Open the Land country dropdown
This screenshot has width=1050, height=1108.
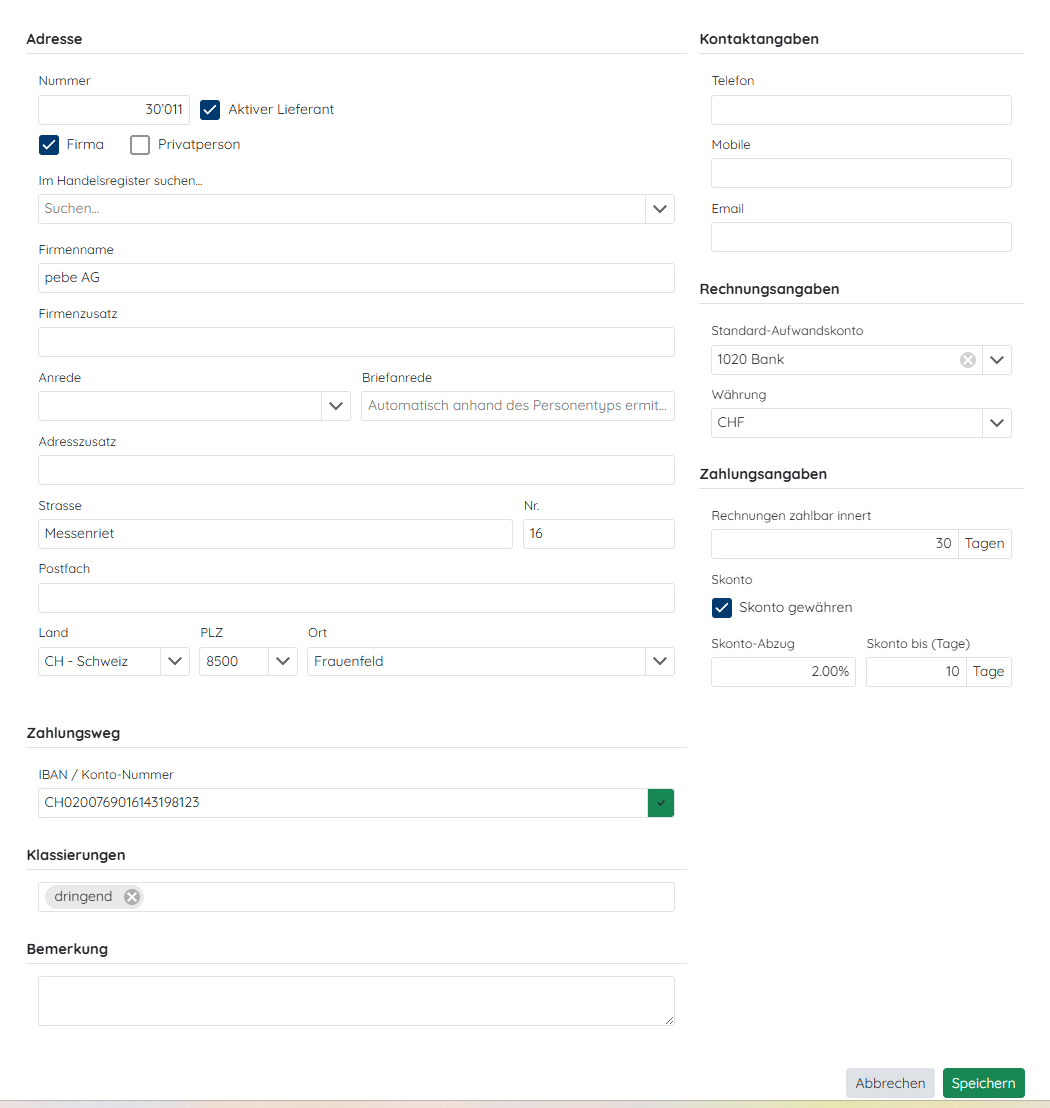click(x=175, y=662)
